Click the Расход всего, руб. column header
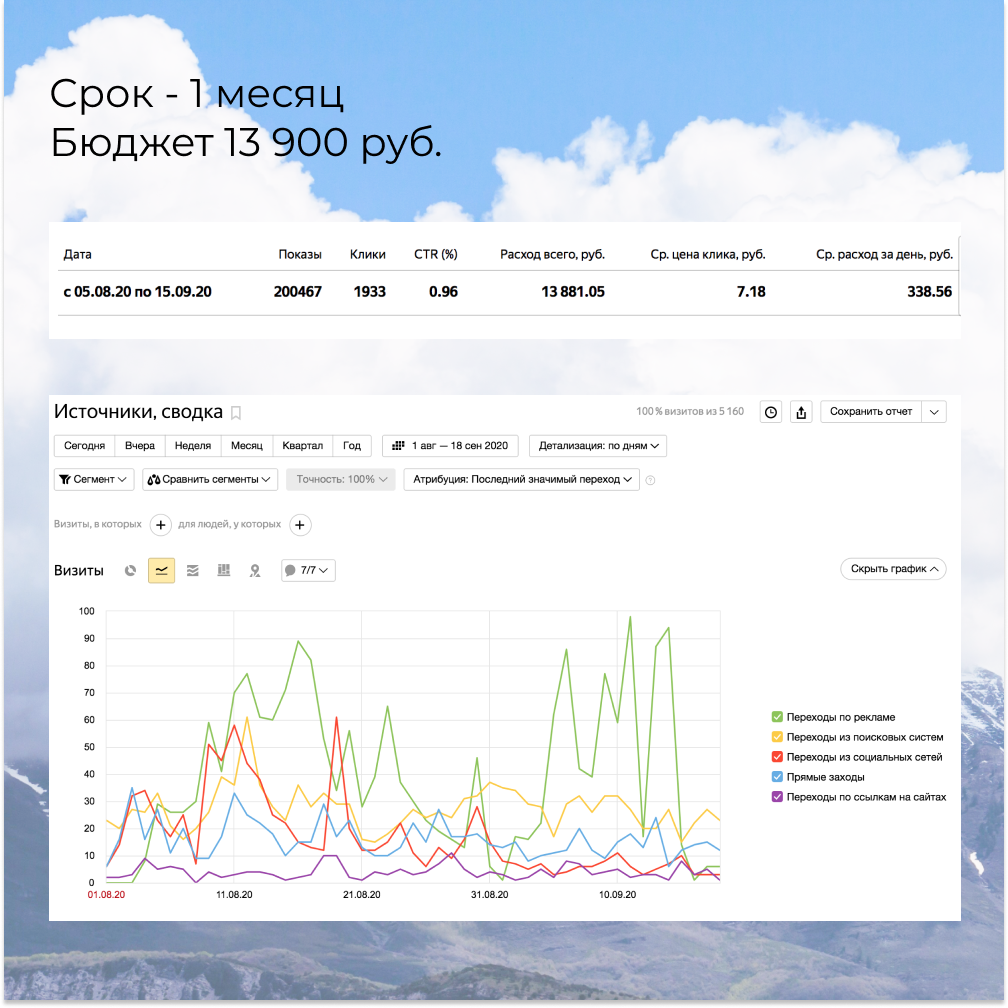Image resolution: width=1008 pixels, height=1008 pixels. pos(552,255)
